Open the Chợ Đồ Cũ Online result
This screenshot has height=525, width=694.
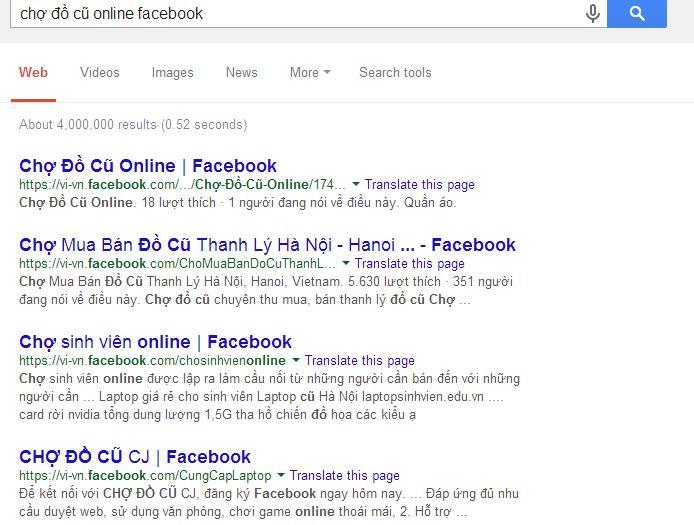point(148,166)
